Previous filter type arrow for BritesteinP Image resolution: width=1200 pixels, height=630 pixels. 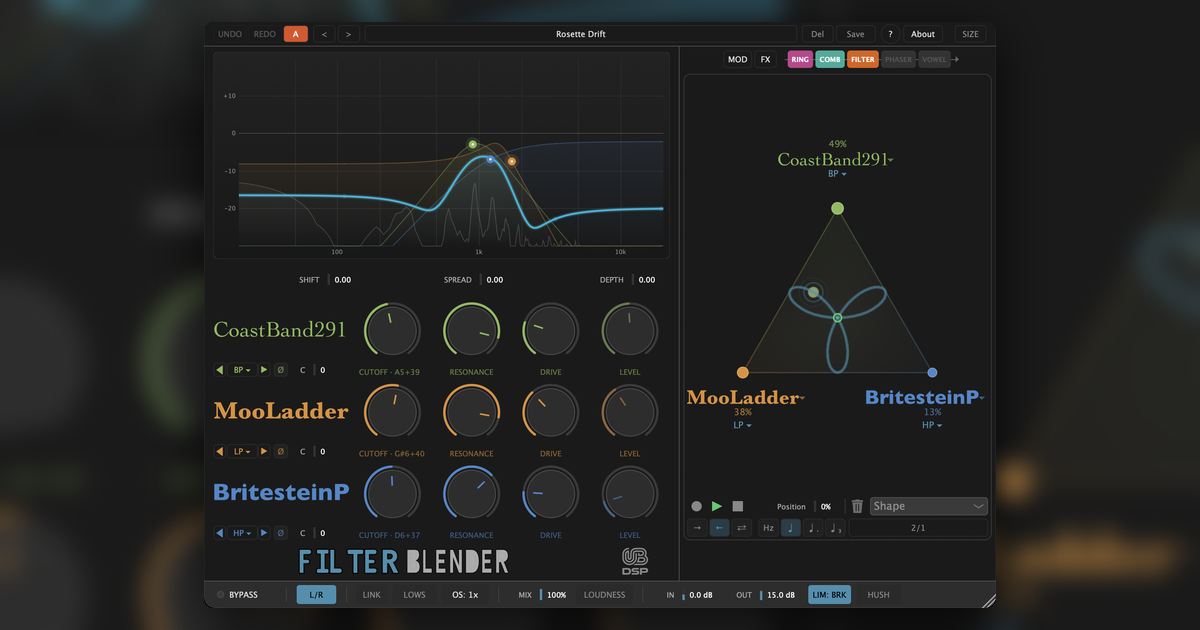click(220, 533)
